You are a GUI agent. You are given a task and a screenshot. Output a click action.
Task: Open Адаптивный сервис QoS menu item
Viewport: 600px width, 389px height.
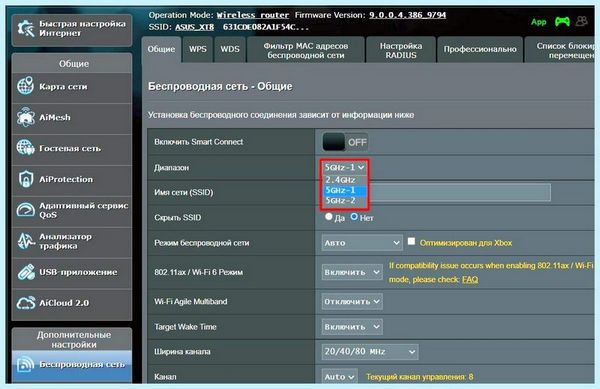[x=72, y=211]
